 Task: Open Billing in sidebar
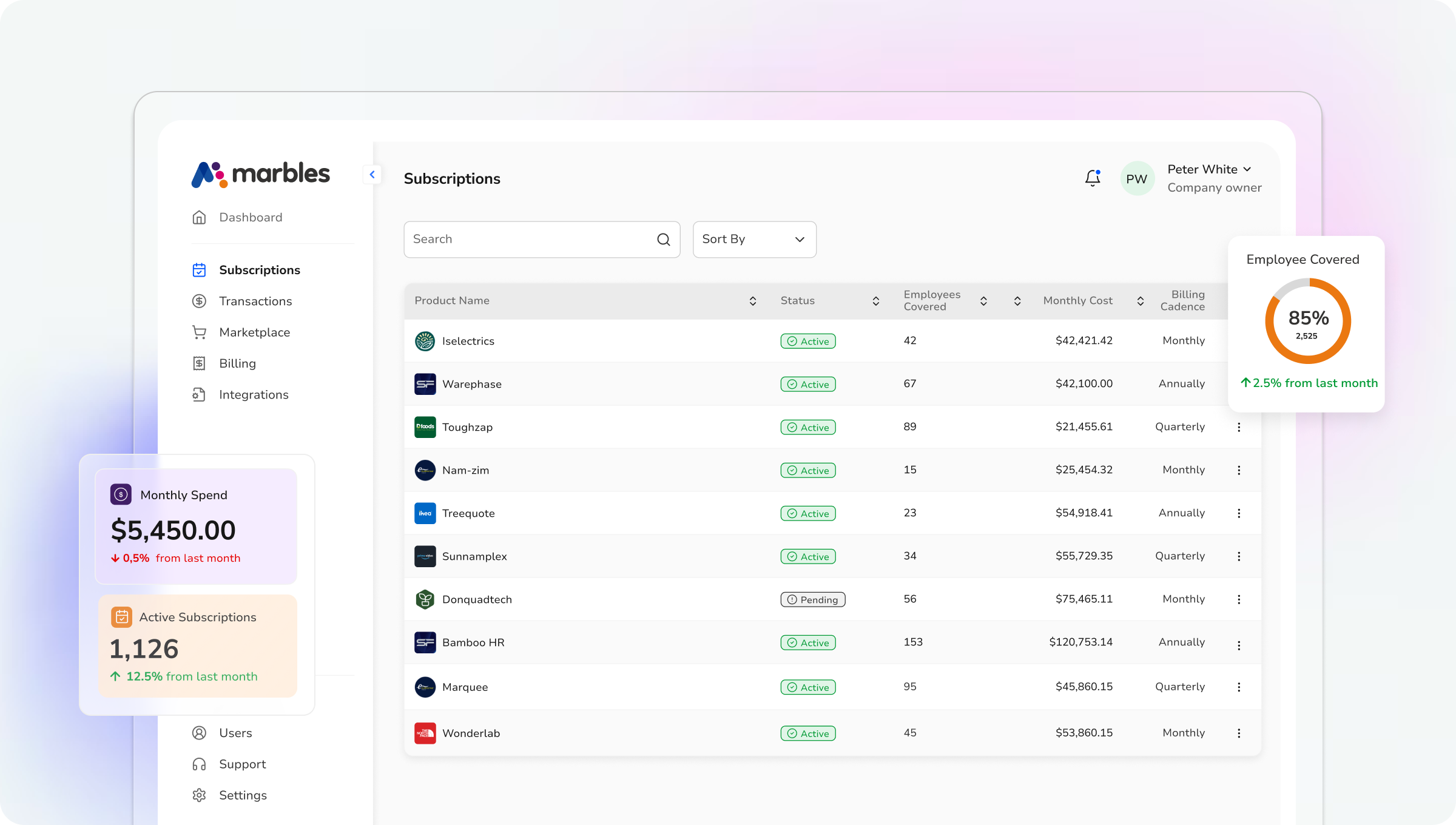[224, 363]
